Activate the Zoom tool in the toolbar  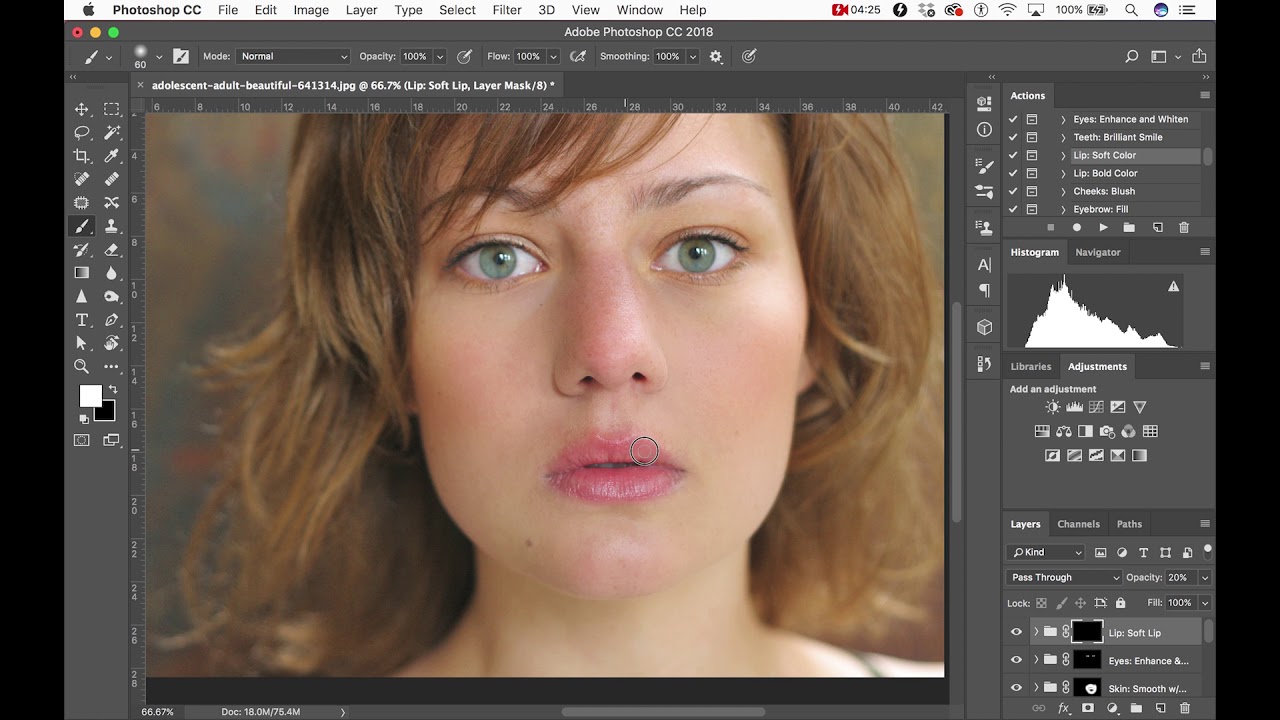click(82, 367)
